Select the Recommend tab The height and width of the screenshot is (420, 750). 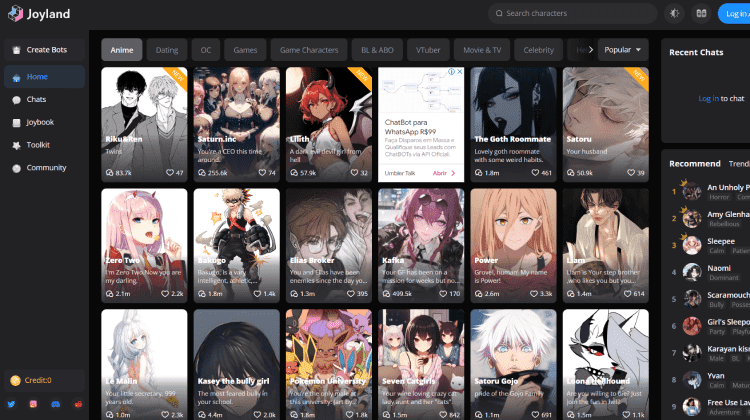click(695, 164)
